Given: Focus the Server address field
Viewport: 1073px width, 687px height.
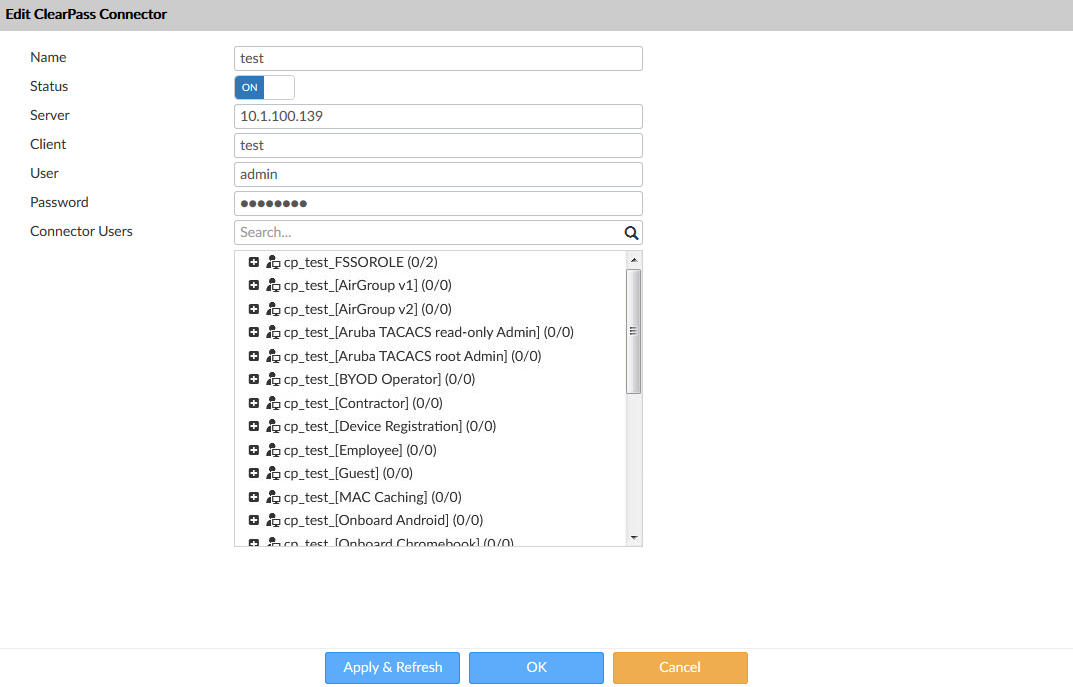Looking at the screenshot, I should pyautogui.click(x=438, y=116).
